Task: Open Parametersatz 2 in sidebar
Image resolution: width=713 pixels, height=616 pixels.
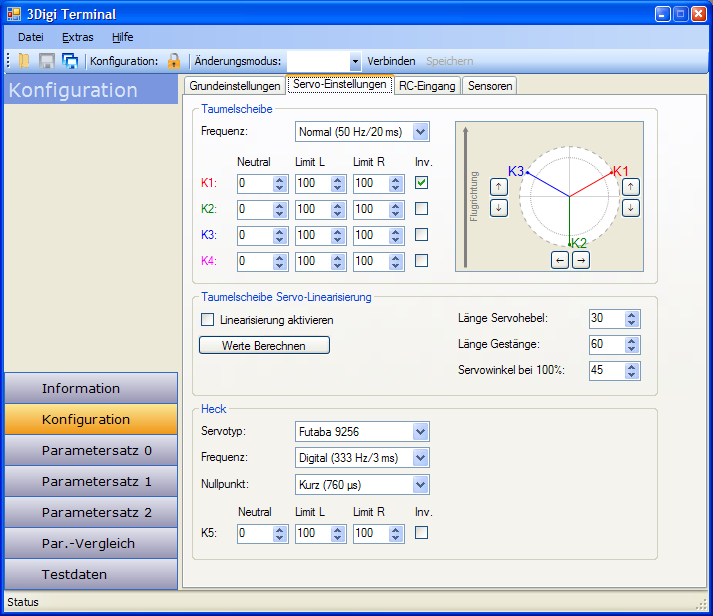Action: pos(91,512)
